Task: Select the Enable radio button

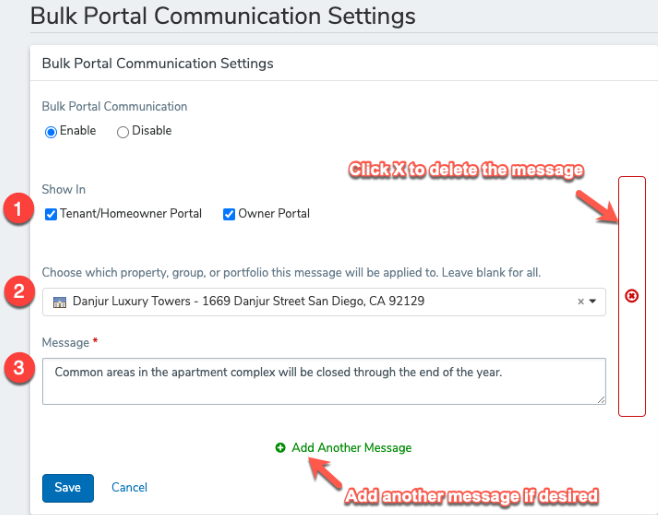Action: point(51,132)
